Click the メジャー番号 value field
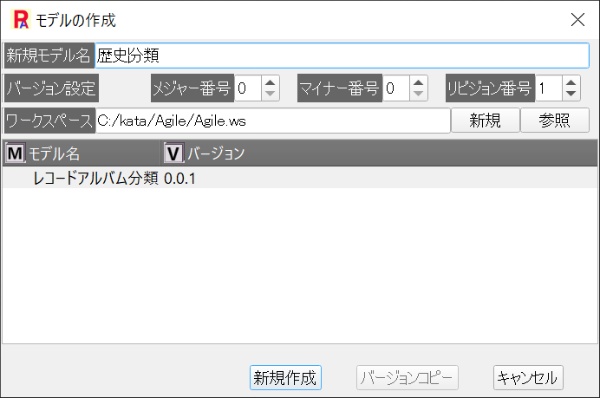Viewport: 600px width, 398px height. [248, 88]
